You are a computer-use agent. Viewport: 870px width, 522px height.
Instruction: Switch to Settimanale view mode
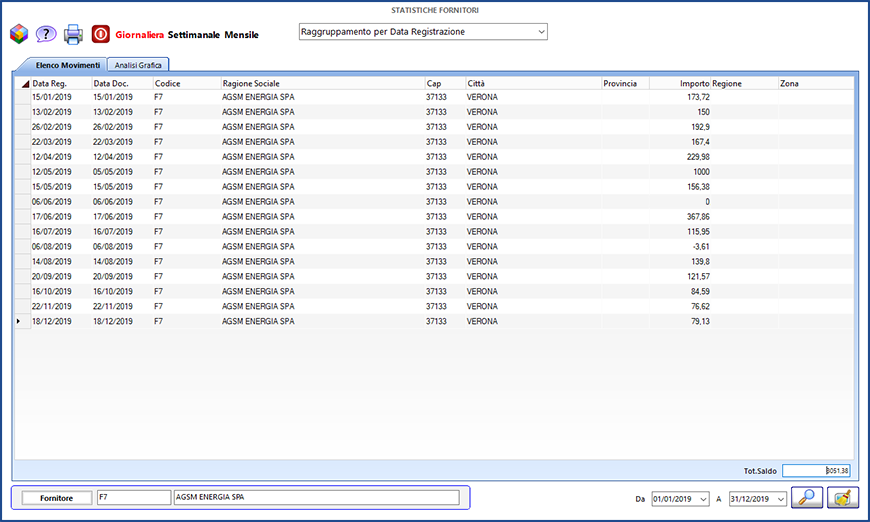200,35
